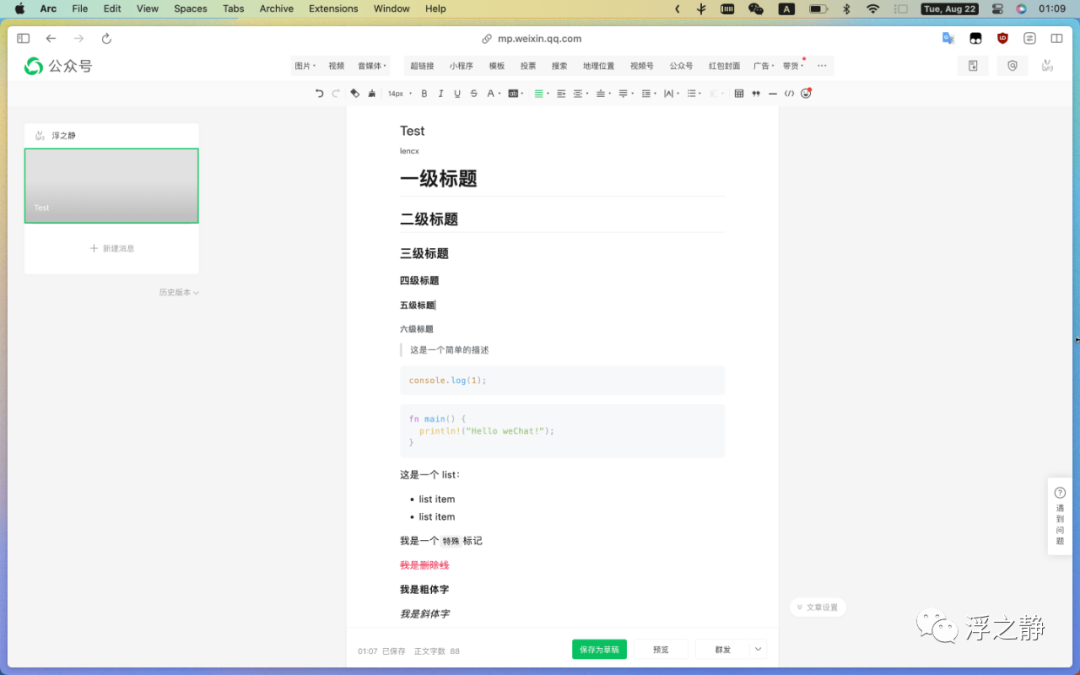Click 保存为草稿 to save the draft
Screen dimensions: 1080x675
tap(599, 650)
